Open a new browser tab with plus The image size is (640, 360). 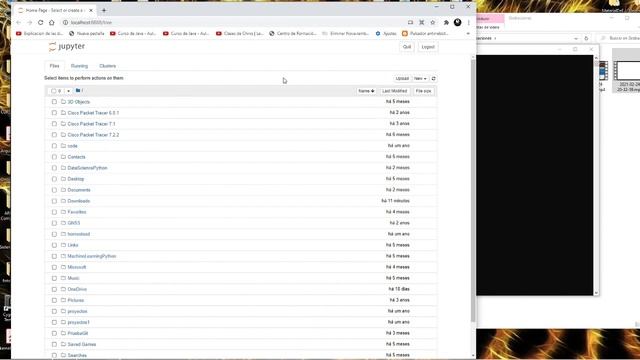[x=104, y=10]
